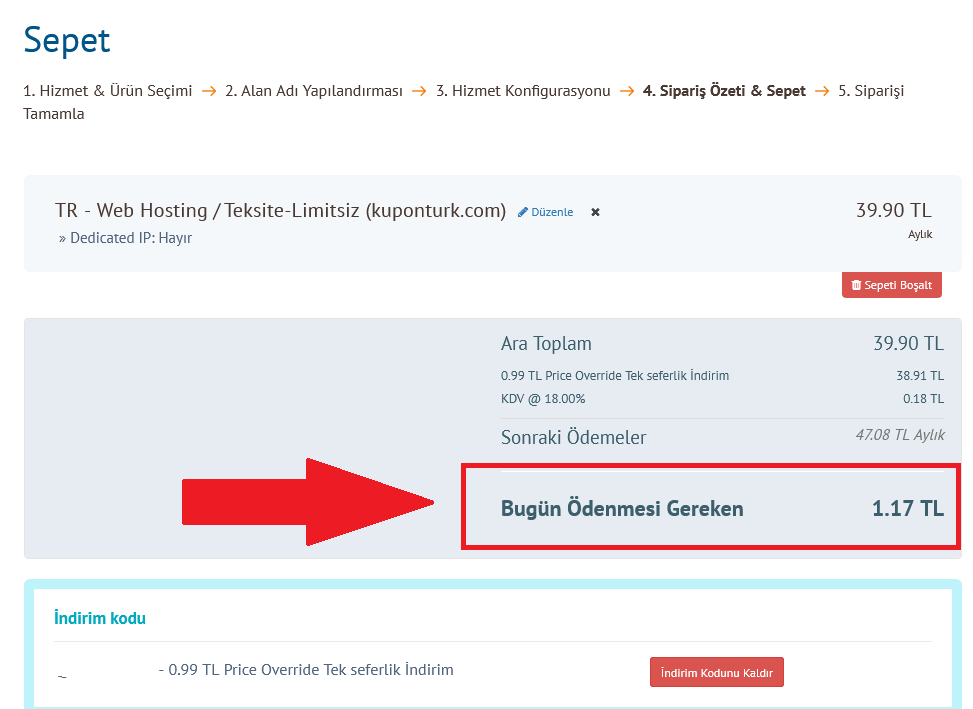Select step 2. Alan Adı Yapılandırması
The height and width of the screenshot is (709, 973).
click(314, 91)
